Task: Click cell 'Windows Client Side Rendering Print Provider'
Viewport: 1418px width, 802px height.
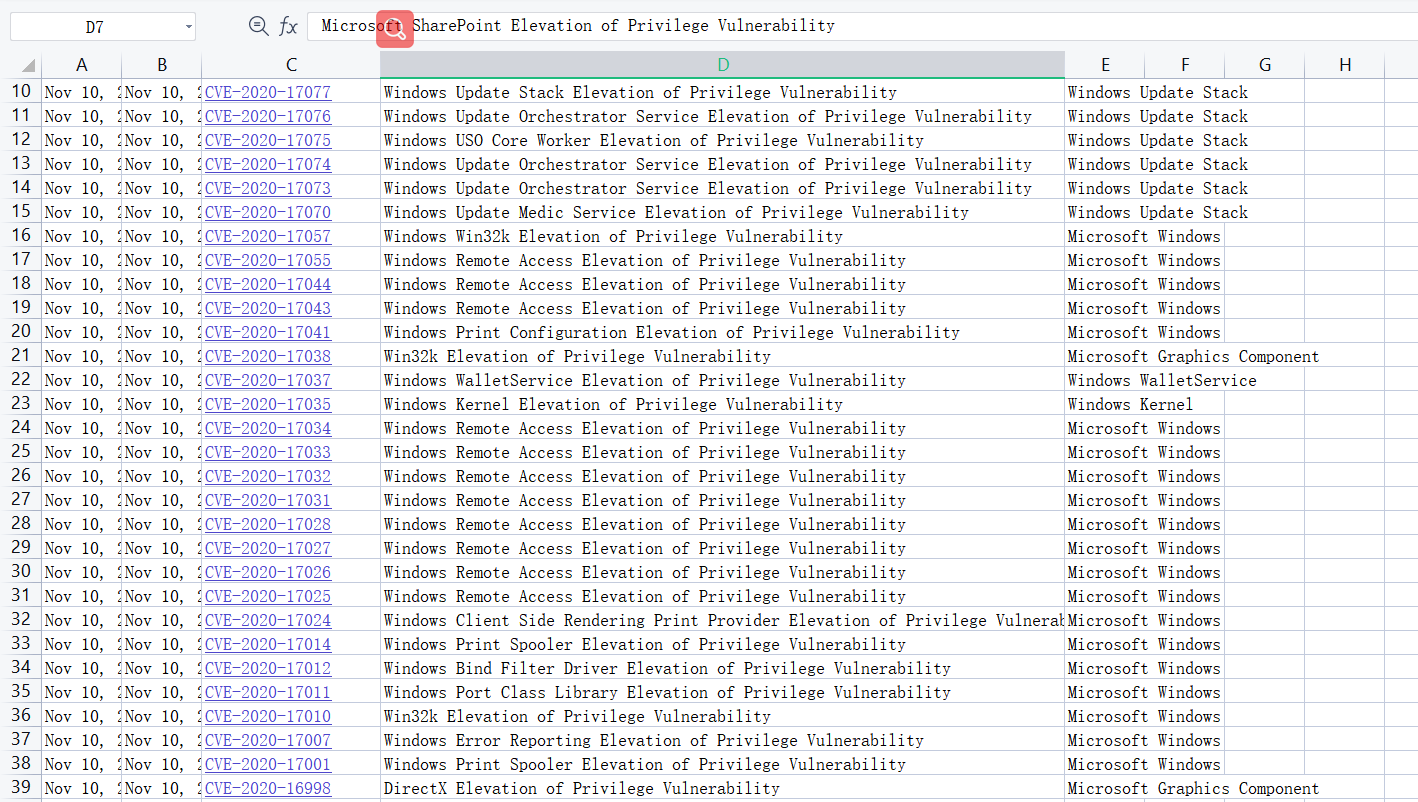Action: coord(723,620)
